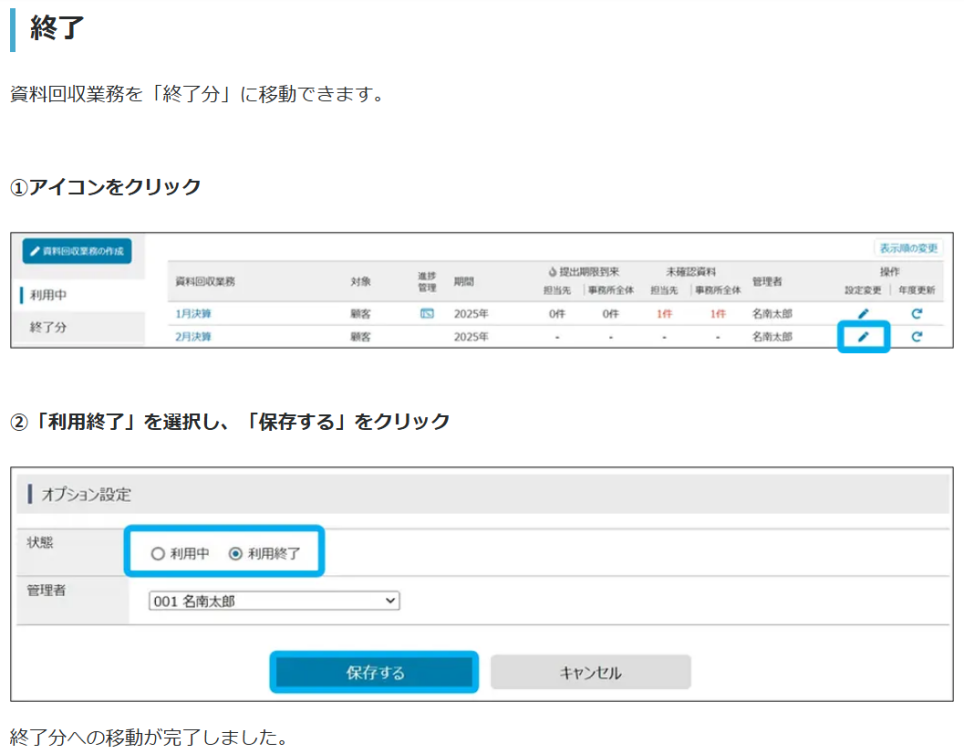The width and height of the screenshot is (964, 754).
Task: Switch to the 終了分 sidebar tab
Action: [48, 327]
